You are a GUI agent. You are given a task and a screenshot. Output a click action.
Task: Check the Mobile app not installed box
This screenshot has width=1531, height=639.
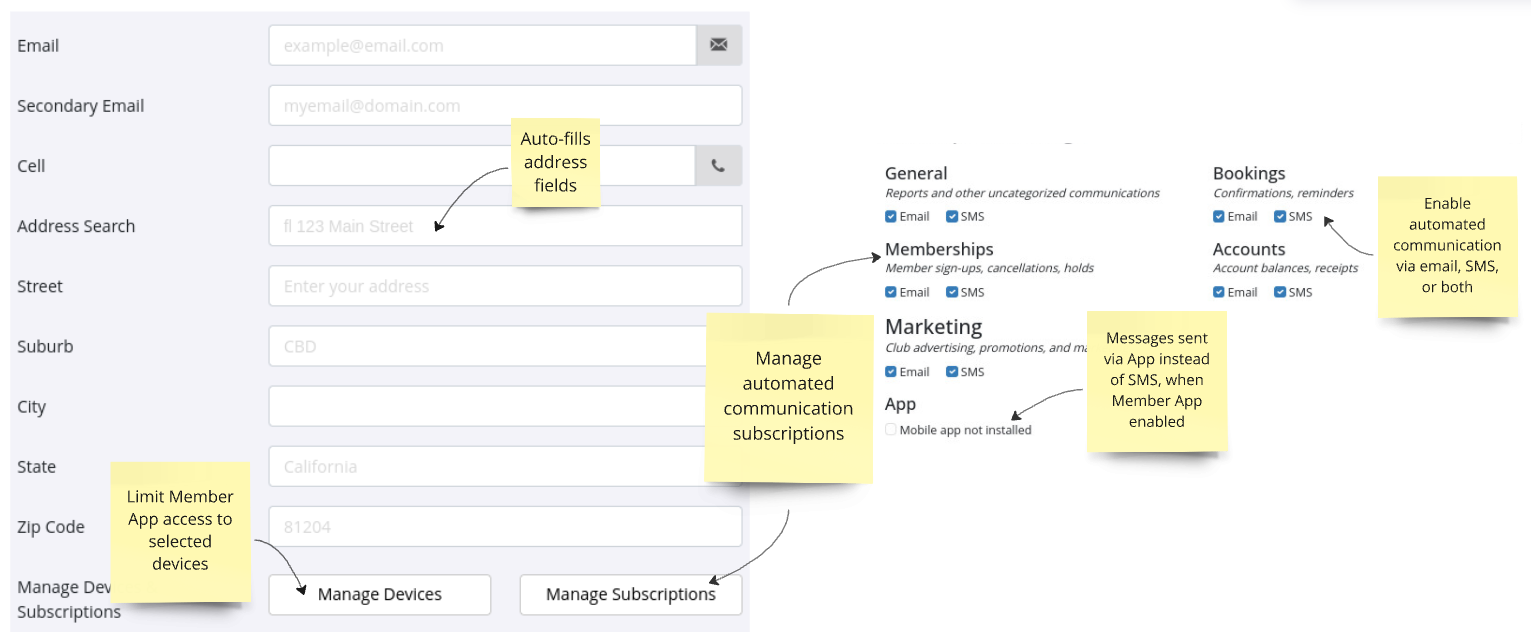click(891, 430)
